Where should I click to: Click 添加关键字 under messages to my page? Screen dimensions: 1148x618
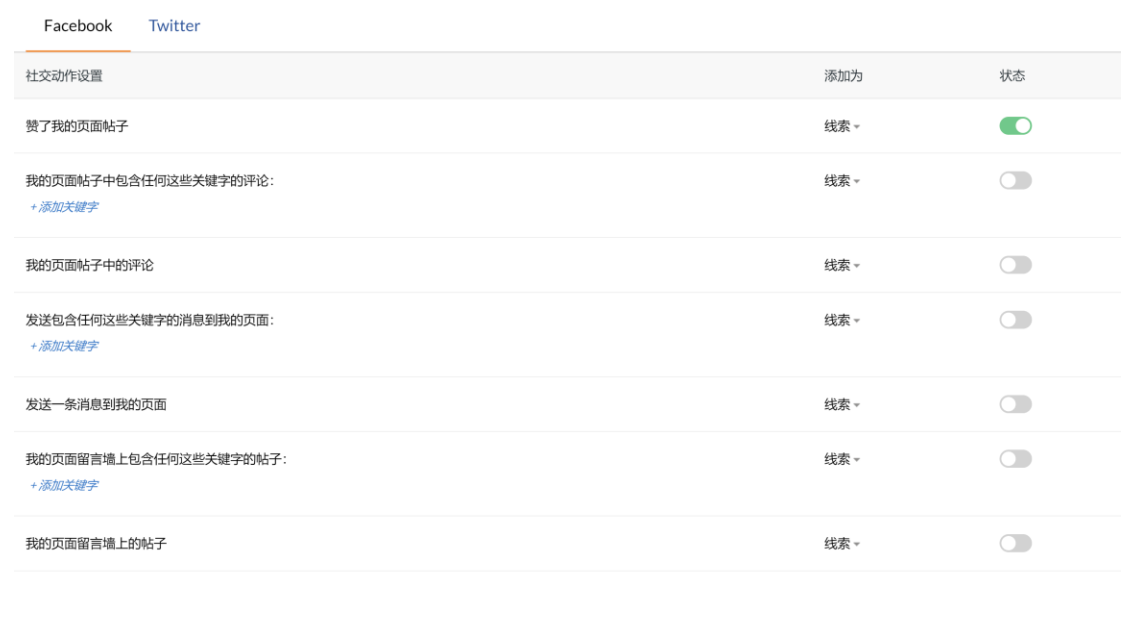pos(64,346)
